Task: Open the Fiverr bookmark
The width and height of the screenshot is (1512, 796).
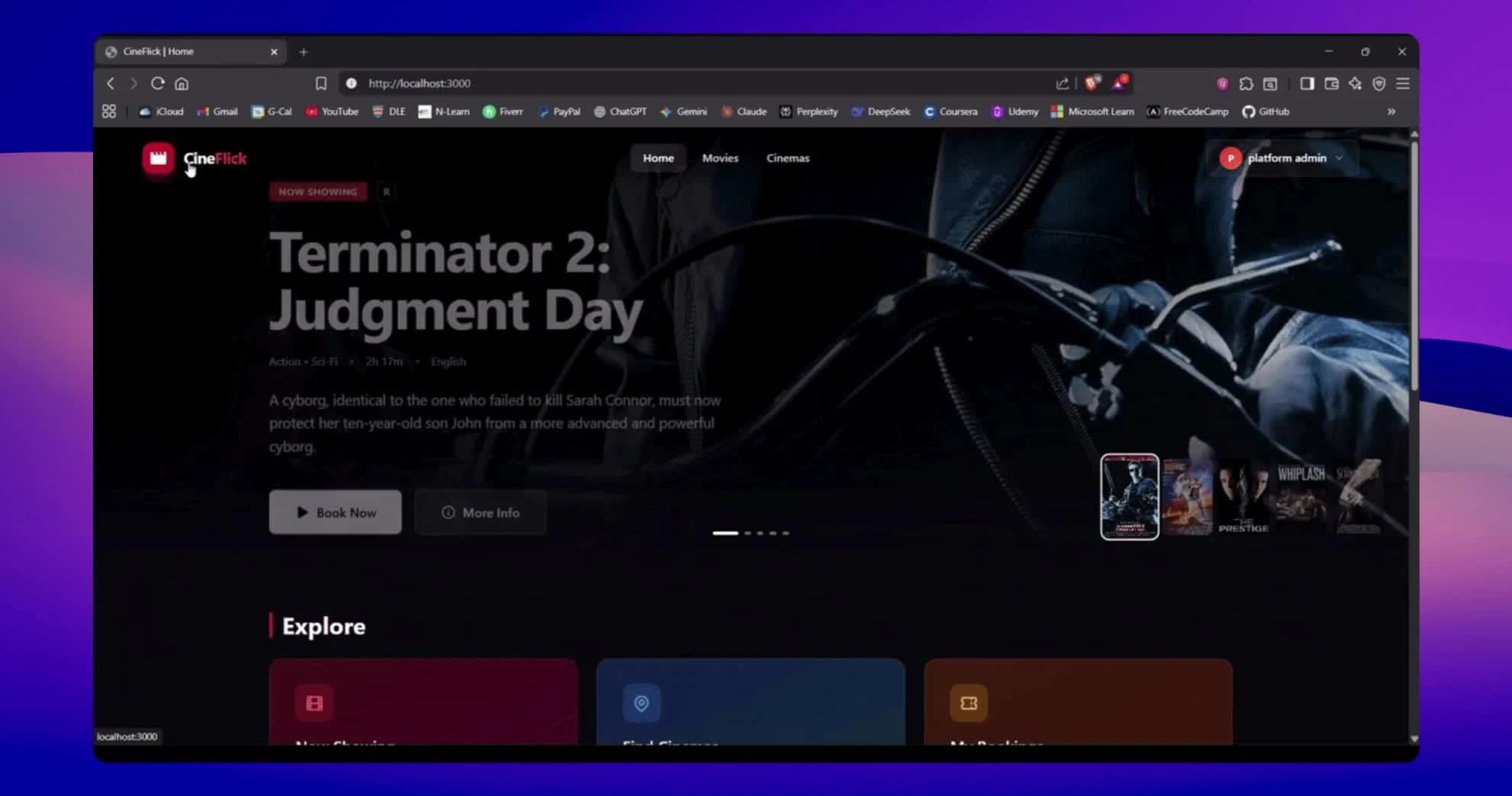Action: coord(503,111)
